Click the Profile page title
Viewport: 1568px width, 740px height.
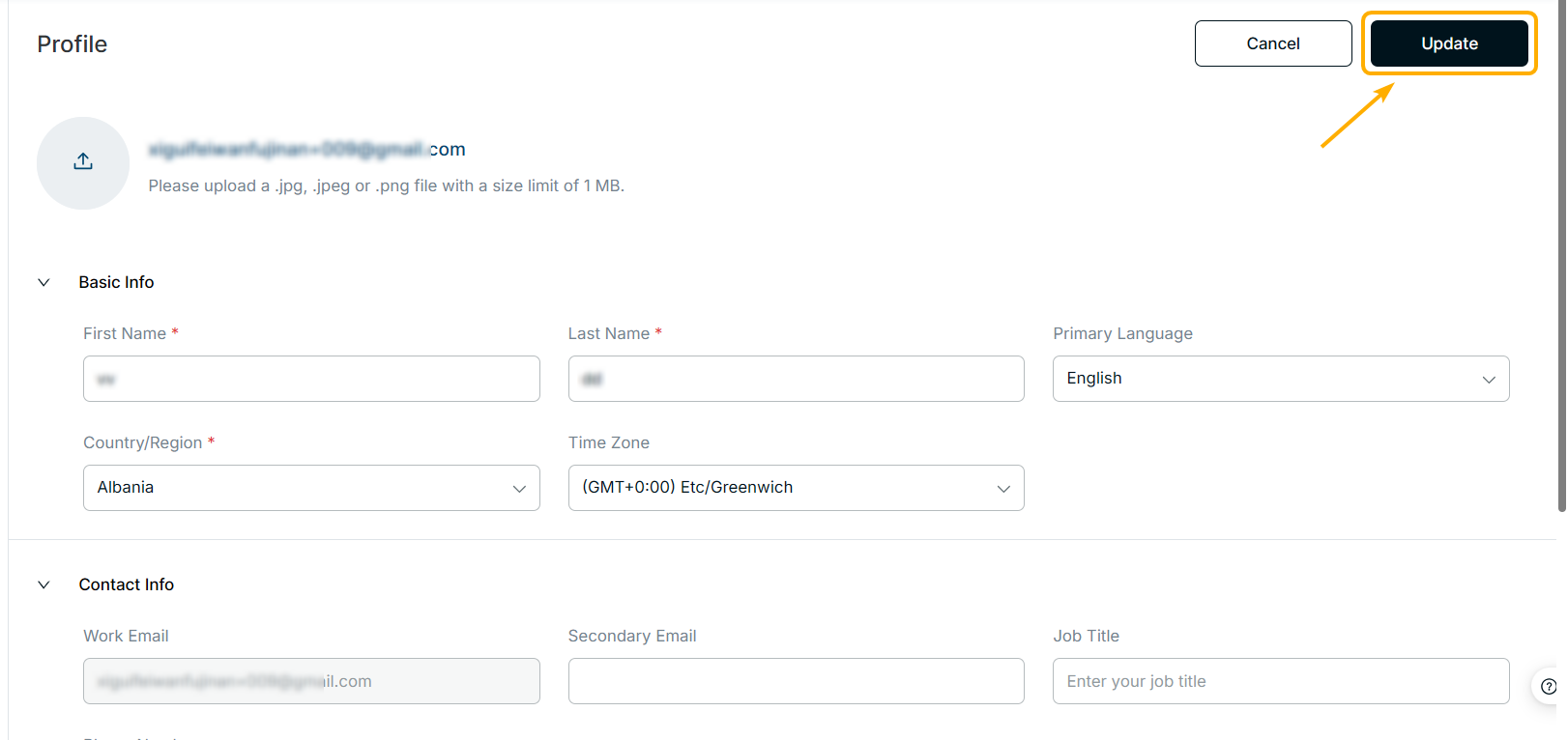pos(73,44)
